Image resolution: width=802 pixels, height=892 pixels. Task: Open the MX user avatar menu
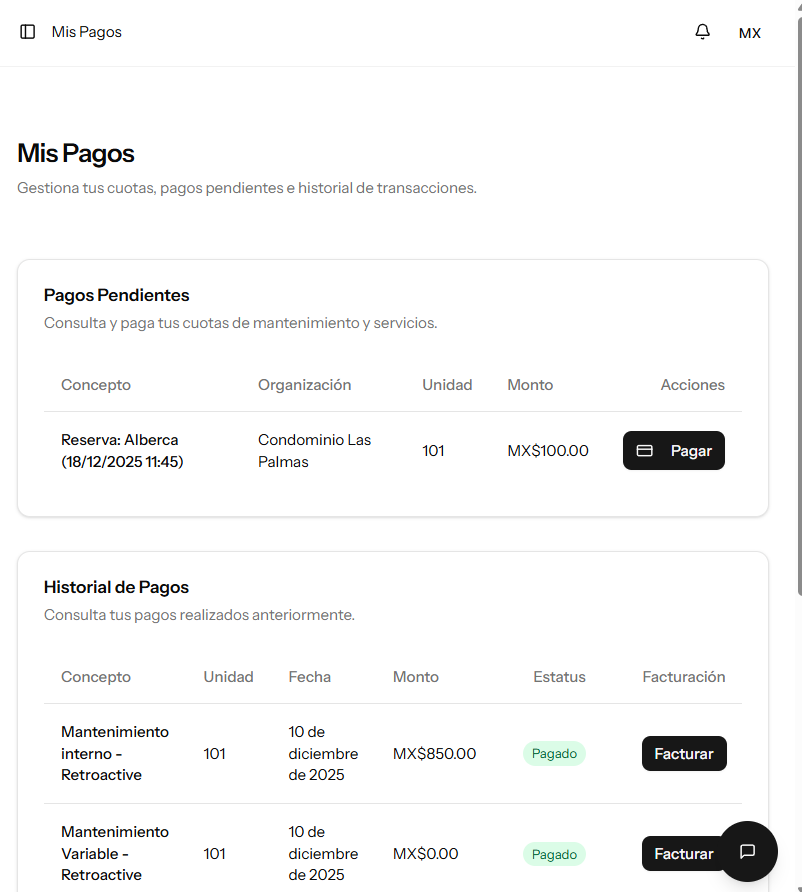pyautogui.click(x=750, y=33)
